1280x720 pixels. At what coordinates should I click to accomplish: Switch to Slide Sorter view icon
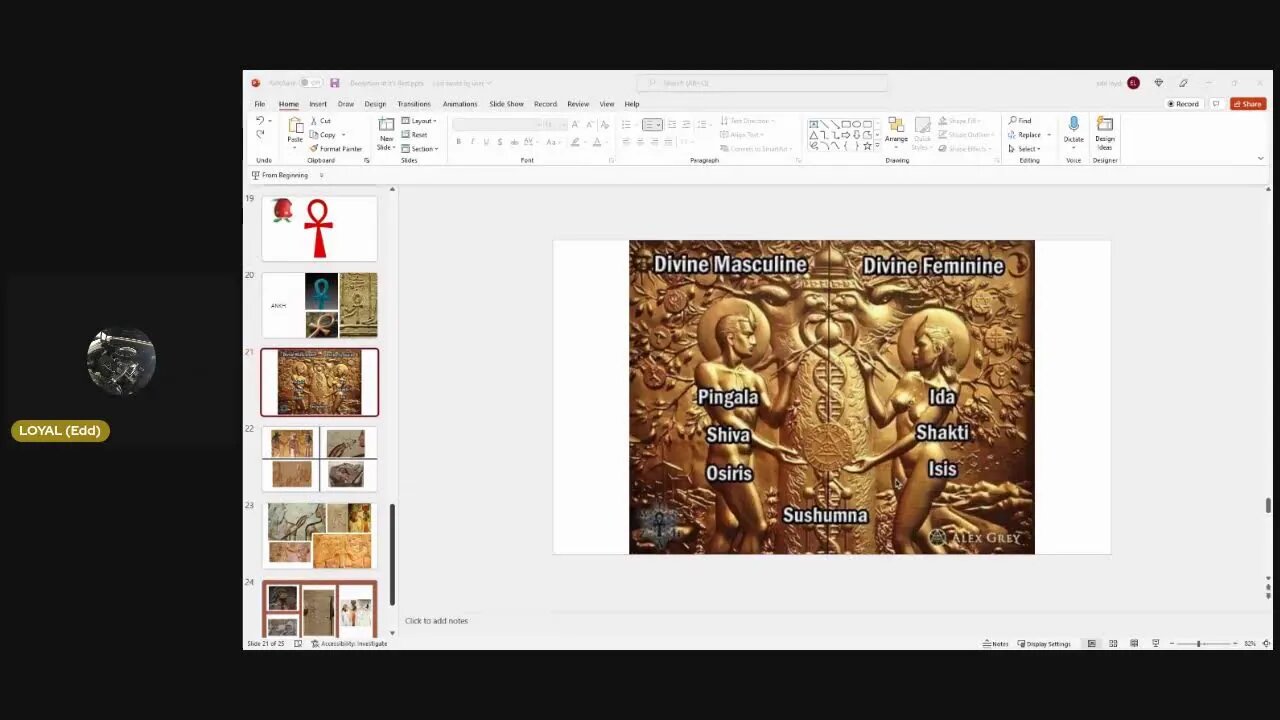point(1113,644)
